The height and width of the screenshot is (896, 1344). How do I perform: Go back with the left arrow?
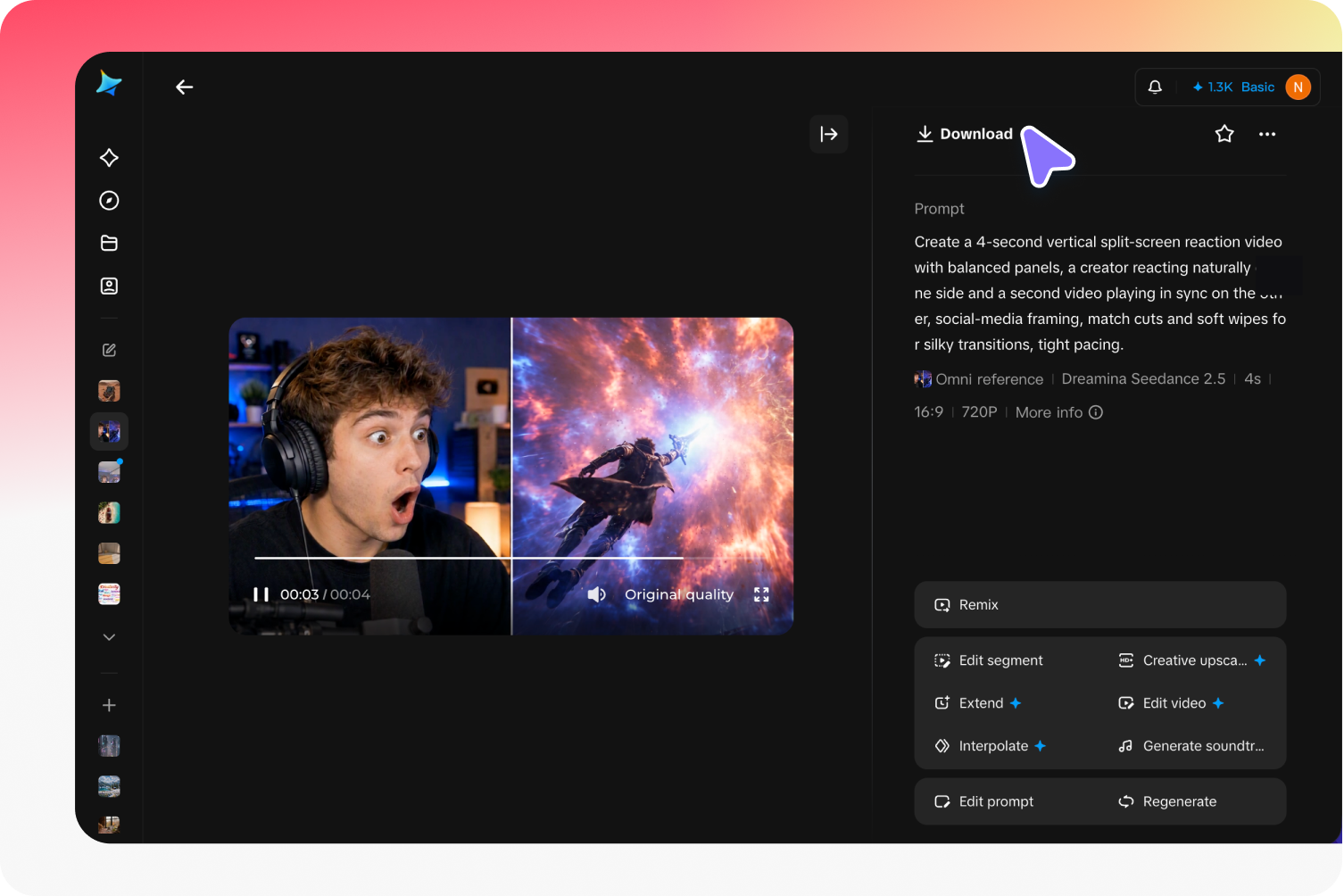185,87
